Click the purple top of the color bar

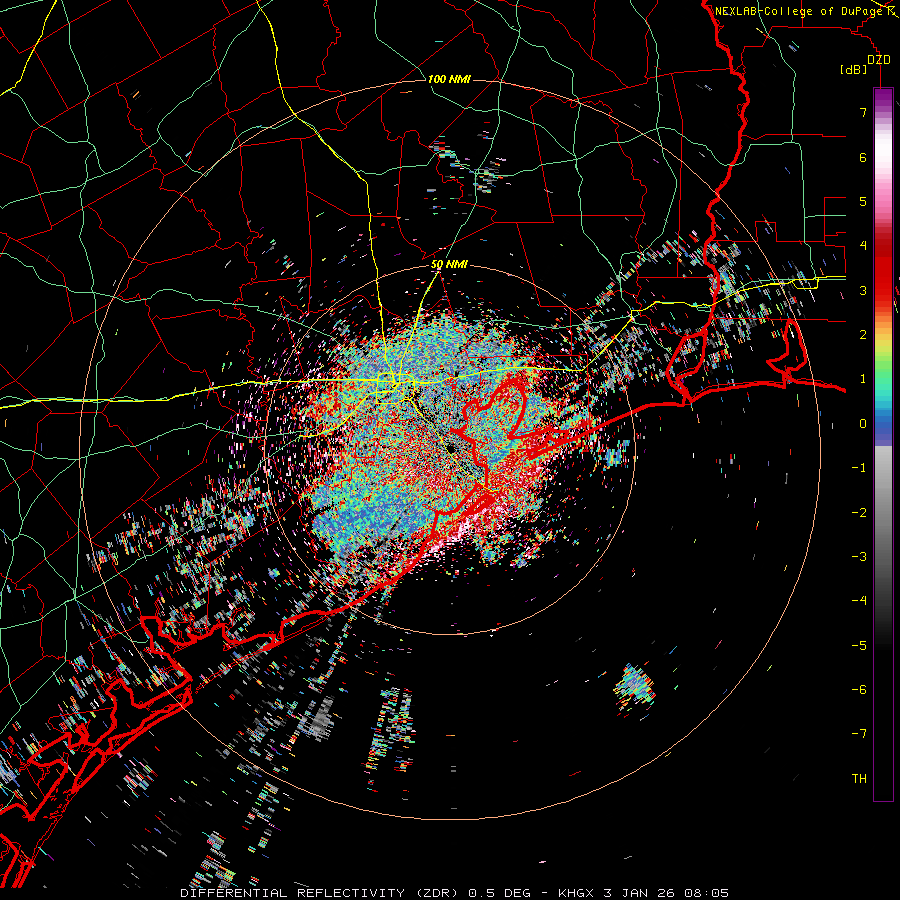(x=883, y=96)
